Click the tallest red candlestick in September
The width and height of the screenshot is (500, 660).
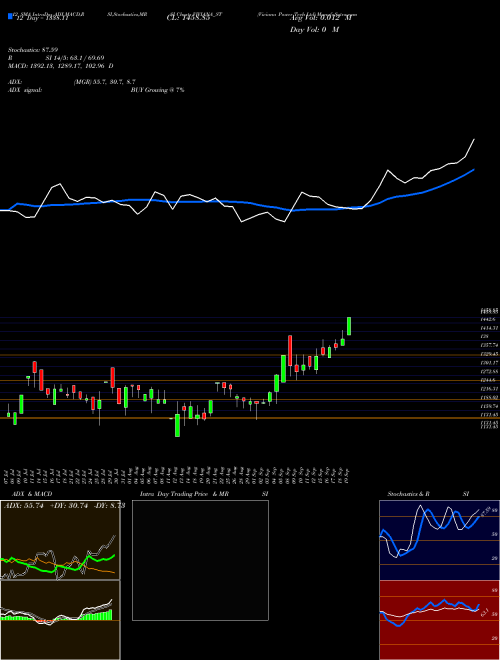click(290, 351)
